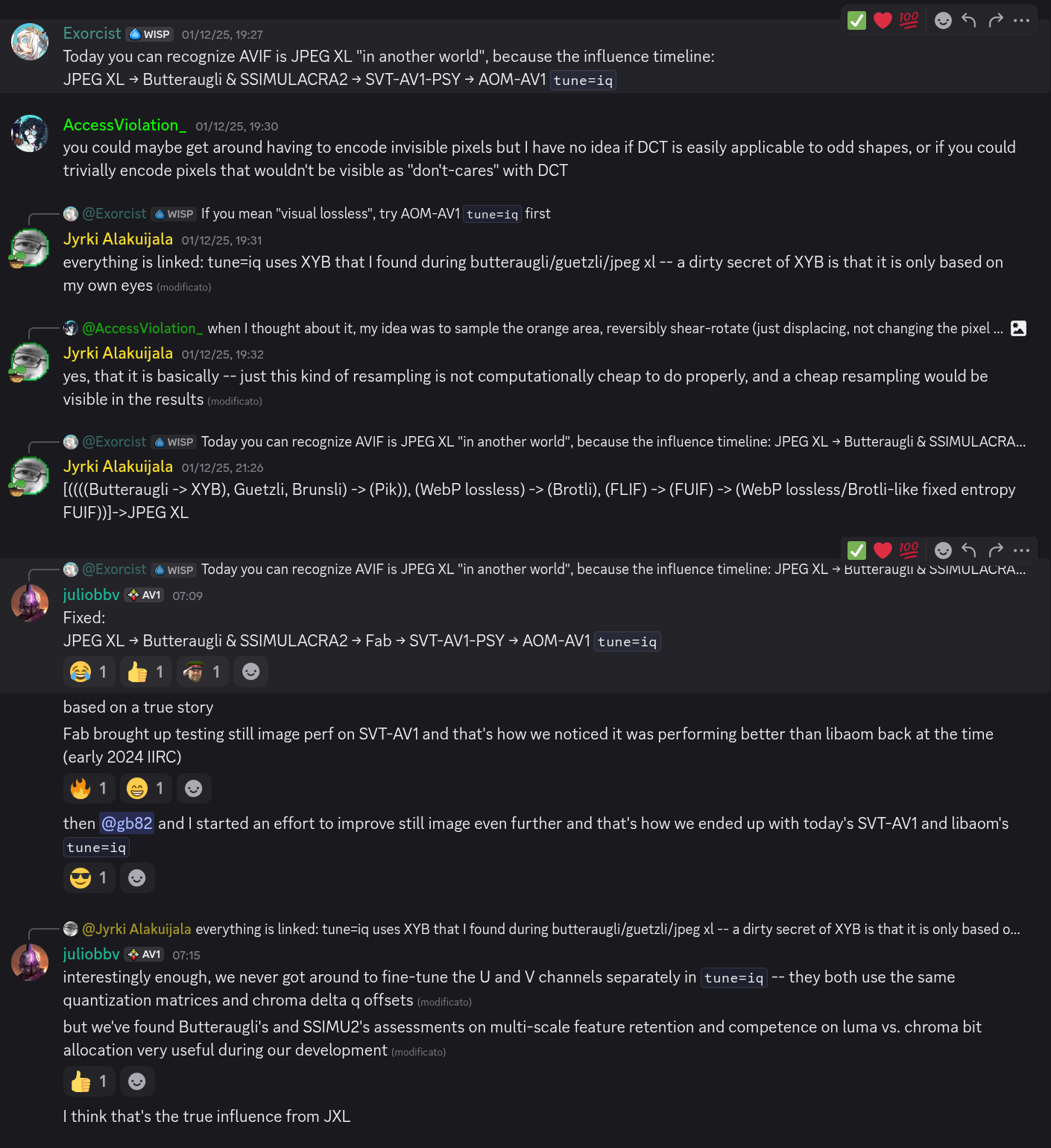
Task: Toggle fire reaction under Fab testing message
Action: (89, 788)
